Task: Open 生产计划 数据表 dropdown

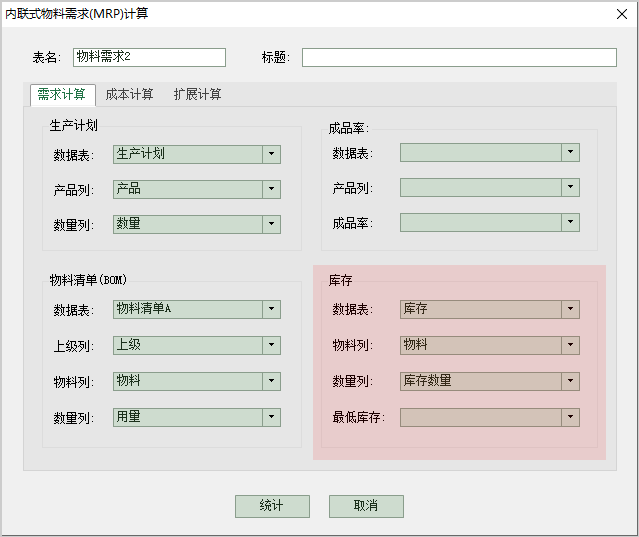Action: (x=271, y=154)
